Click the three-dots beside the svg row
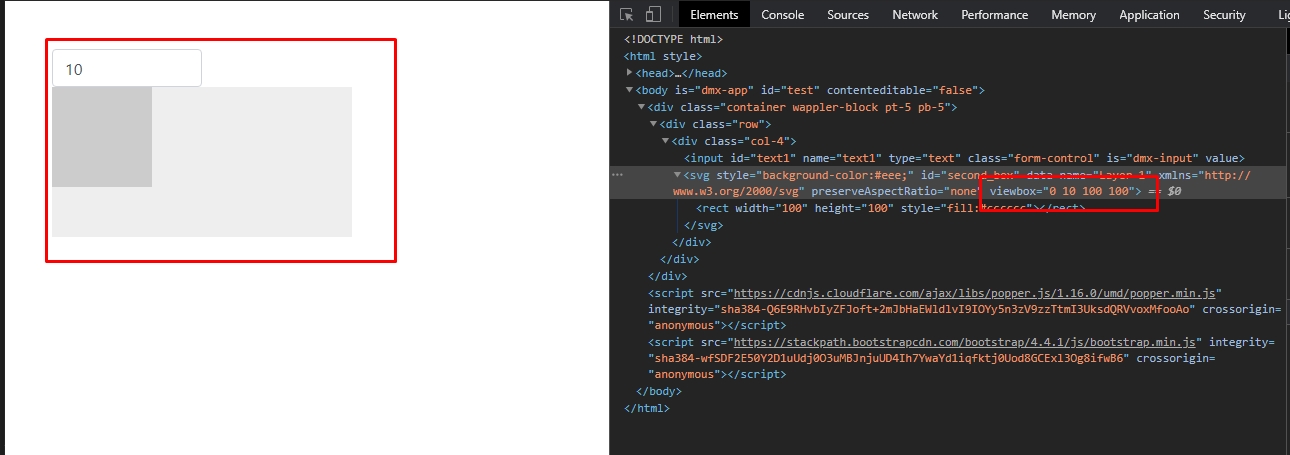Viewport: 1290px width, 455px height. [x=618, y=174]
